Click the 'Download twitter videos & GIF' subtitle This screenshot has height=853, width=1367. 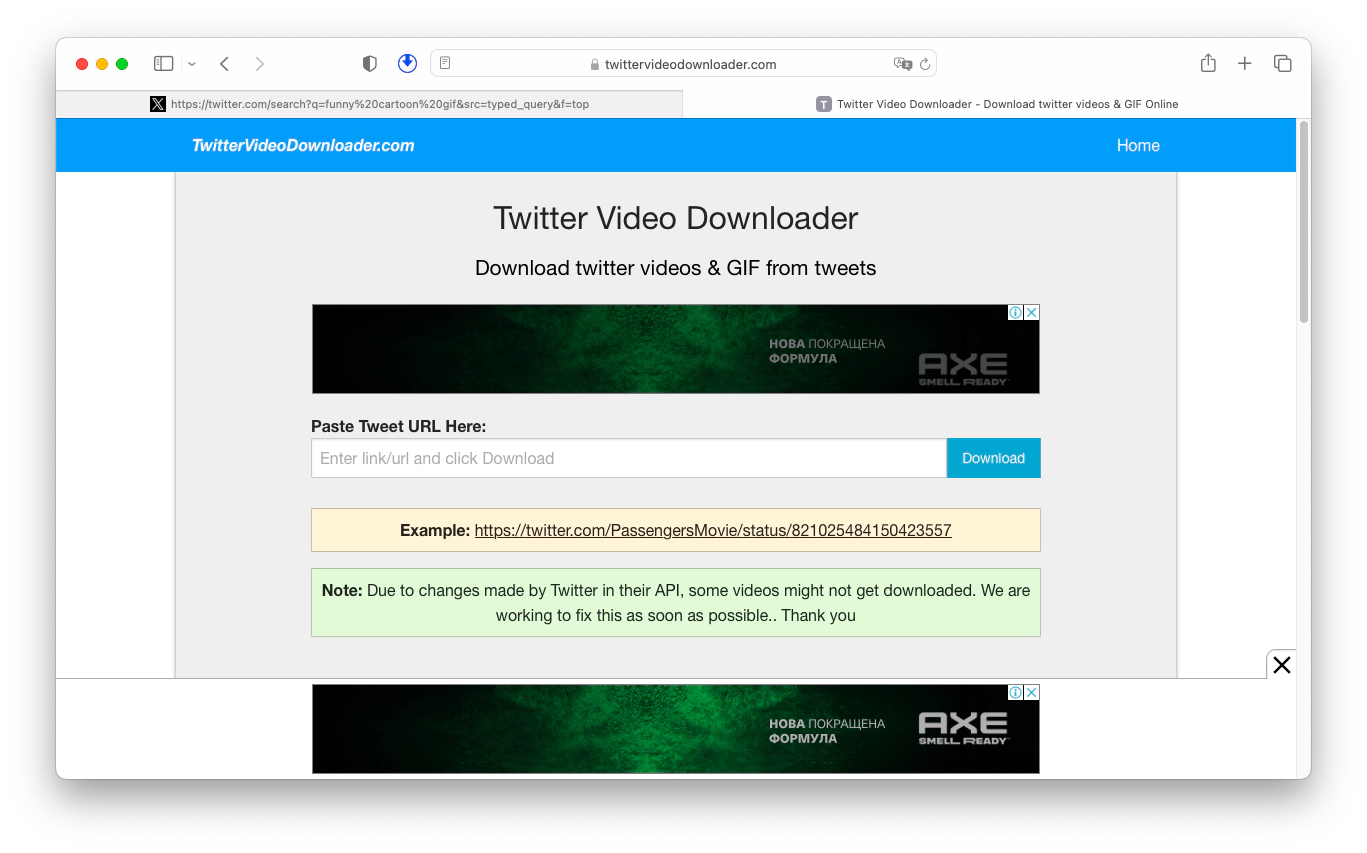coord(676,268)
